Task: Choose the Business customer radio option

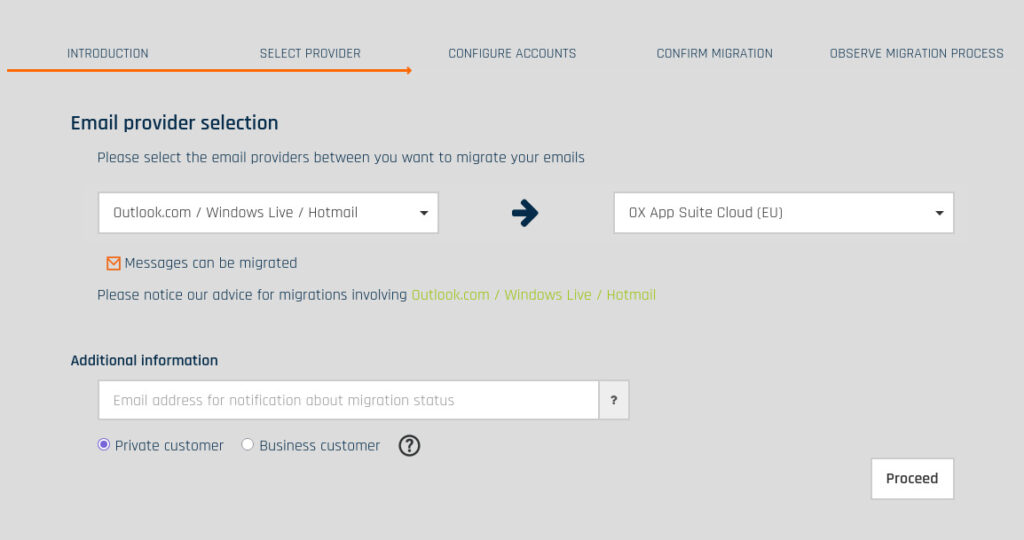Action: pyautogui.click(x=248, y=445)
